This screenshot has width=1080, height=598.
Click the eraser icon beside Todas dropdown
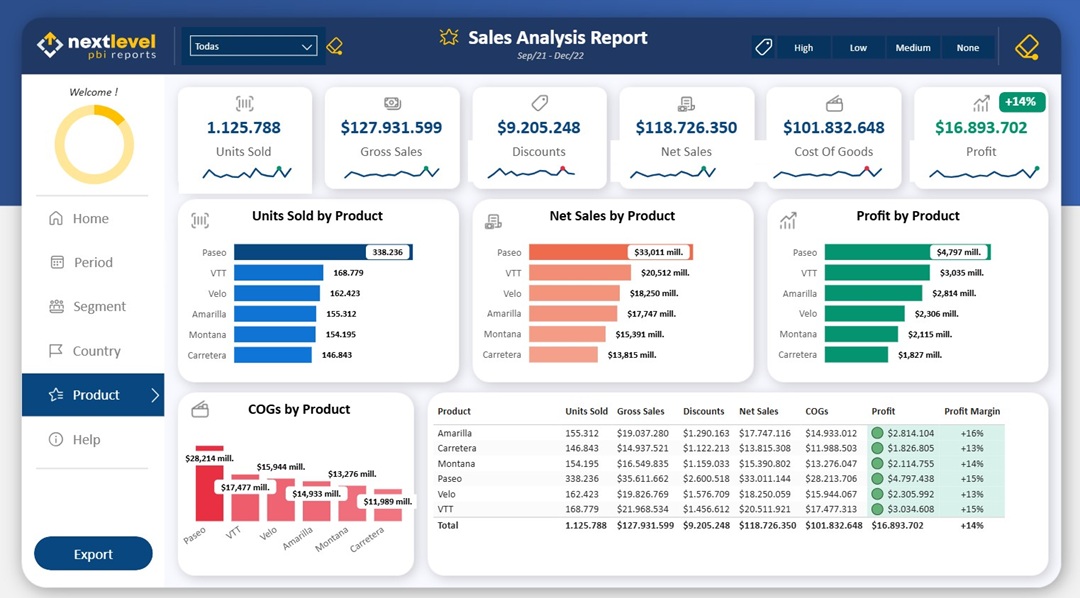tap(335, 46)
